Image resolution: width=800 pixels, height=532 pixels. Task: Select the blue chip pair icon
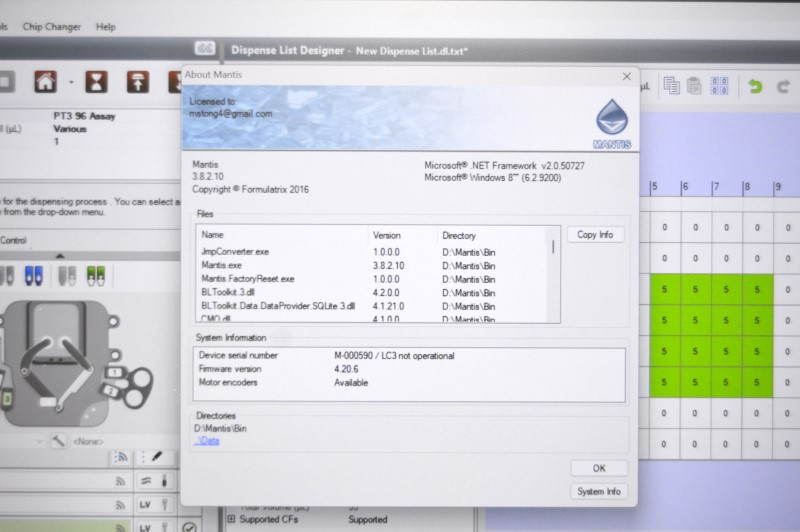[x=34, y=276]
